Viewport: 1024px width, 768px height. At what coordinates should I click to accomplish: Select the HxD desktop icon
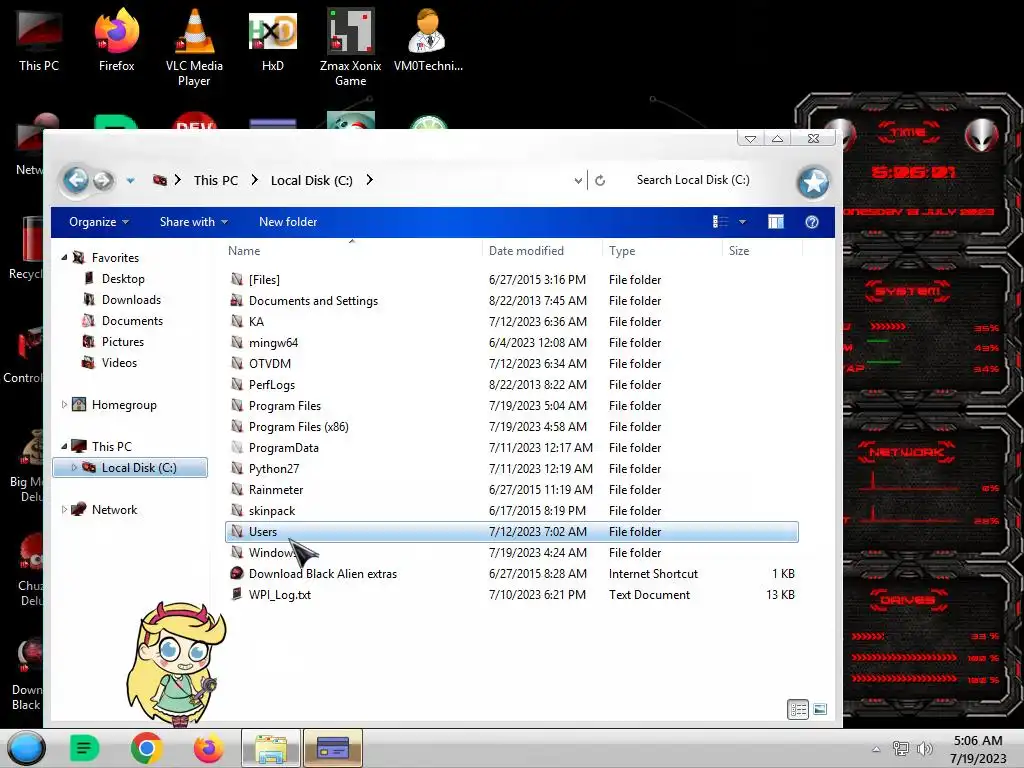point(272,40)
